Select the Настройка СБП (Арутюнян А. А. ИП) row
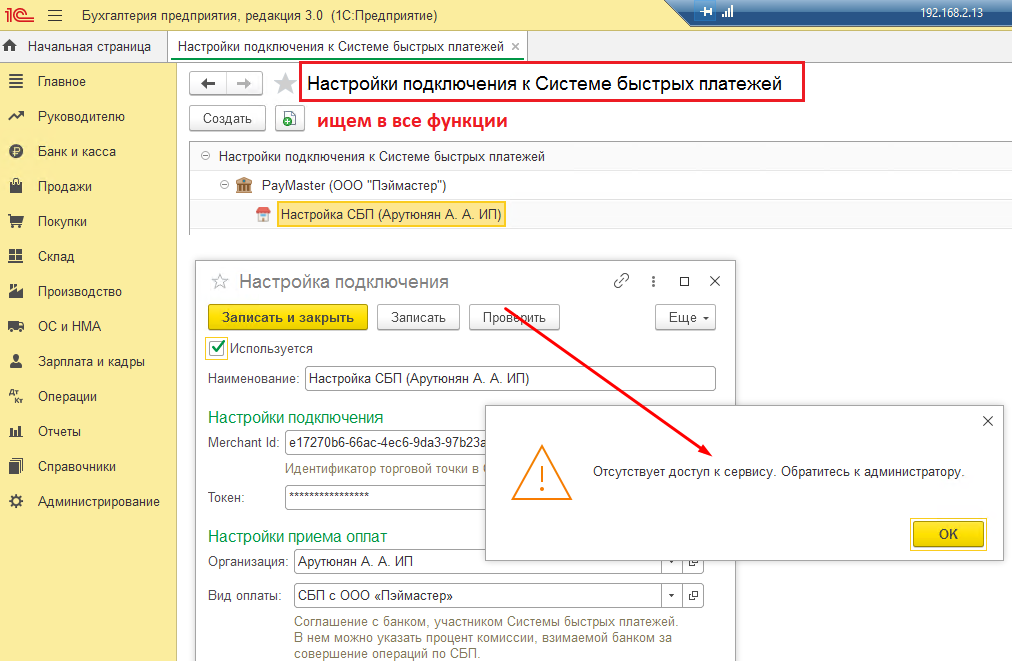The width and height of the screenshot is (1012, 661). point(390,214)
